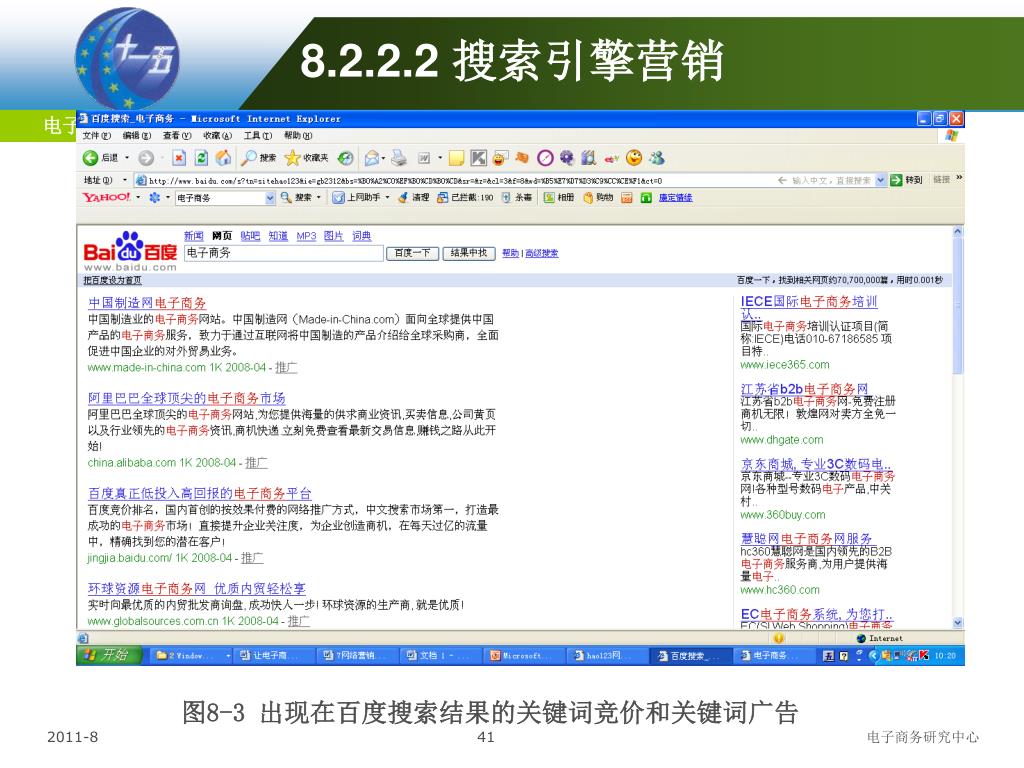Open result 阿里巴巴全球顶尖的电子商务市场
This screenshot has height=768, width=1024.
[x=187, y=398]
